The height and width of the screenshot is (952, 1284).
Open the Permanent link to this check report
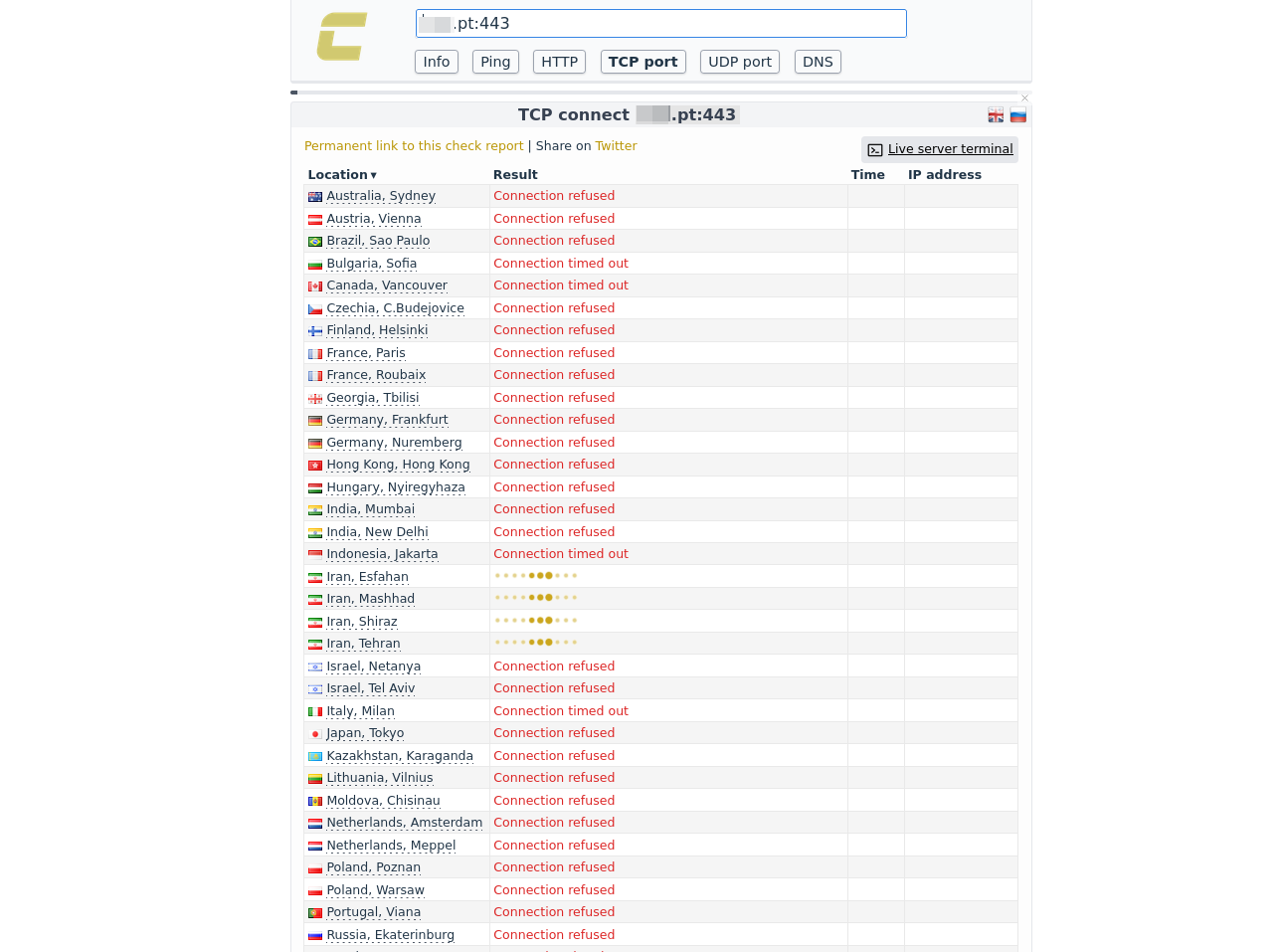pyautogui.click(x=414, y=146)
